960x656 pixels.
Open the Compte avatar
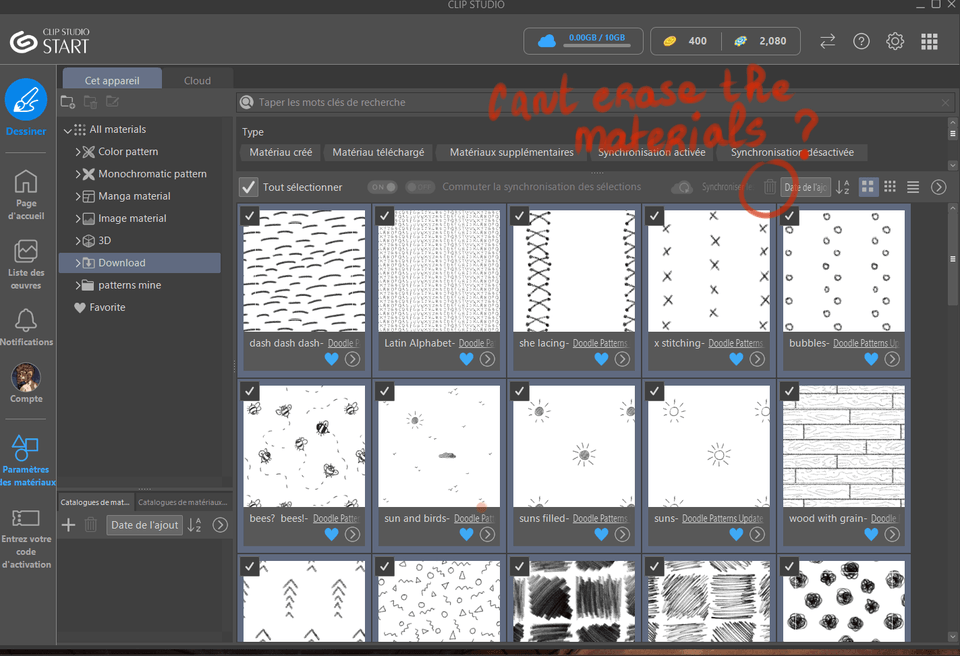pyautogui.click(x=26, y=377)
